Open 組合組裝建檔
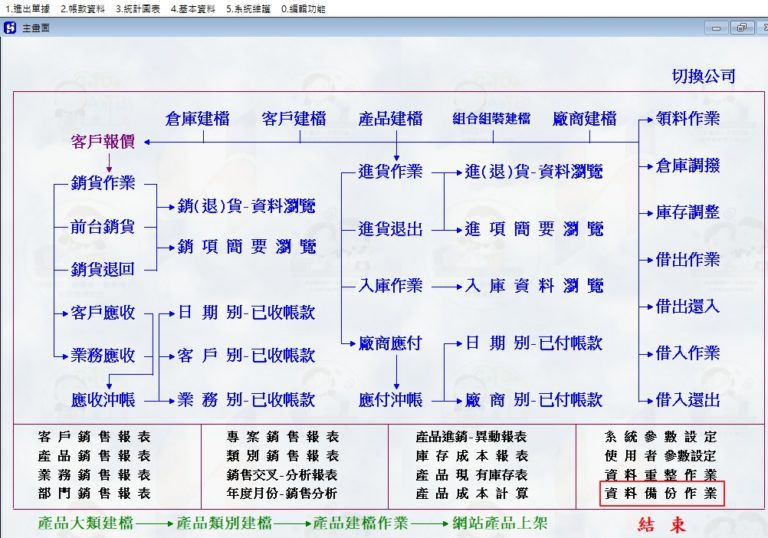This screenshot has height=538, width=768. pyautogui.click(x=491, y=119)
